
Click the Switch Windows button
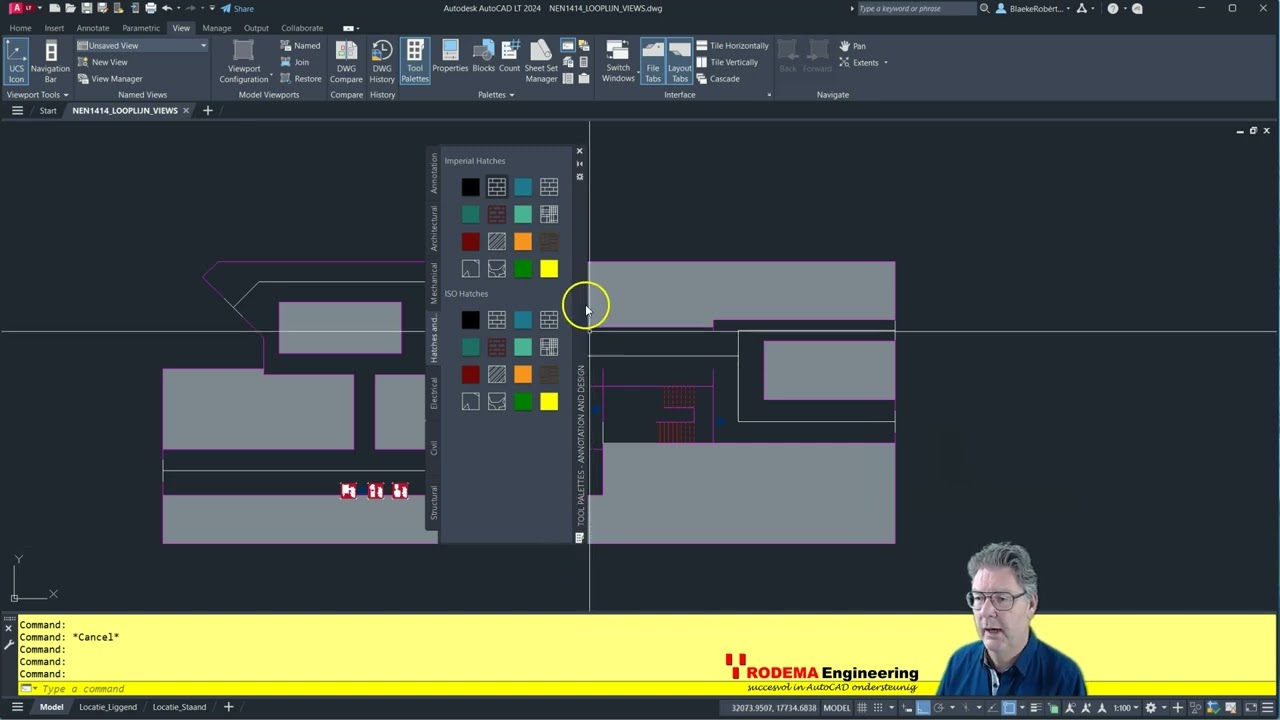(618, 62)
